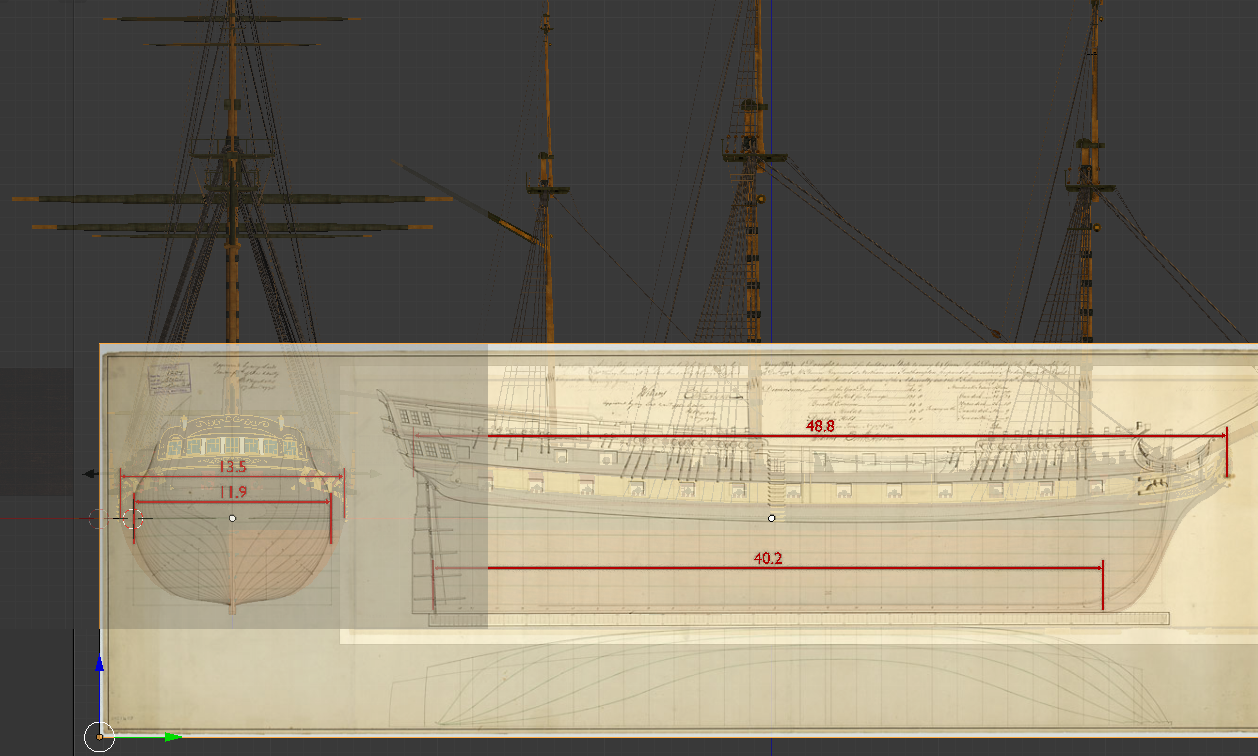
Task: Click the 13.5 measurement label
Action: tap(232, 466)
